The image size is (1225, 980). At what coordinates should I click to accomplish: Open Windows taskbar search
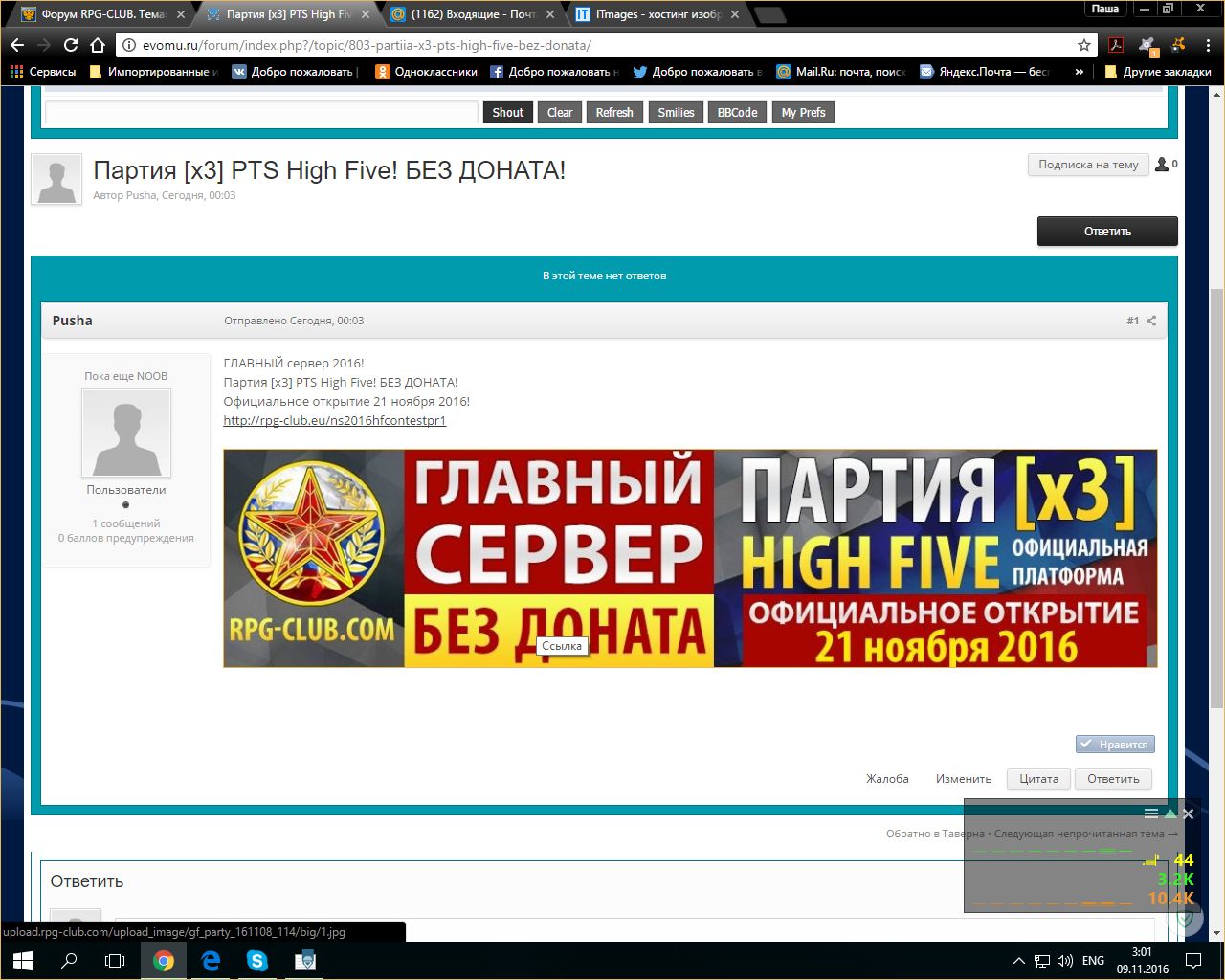[69, 960]
